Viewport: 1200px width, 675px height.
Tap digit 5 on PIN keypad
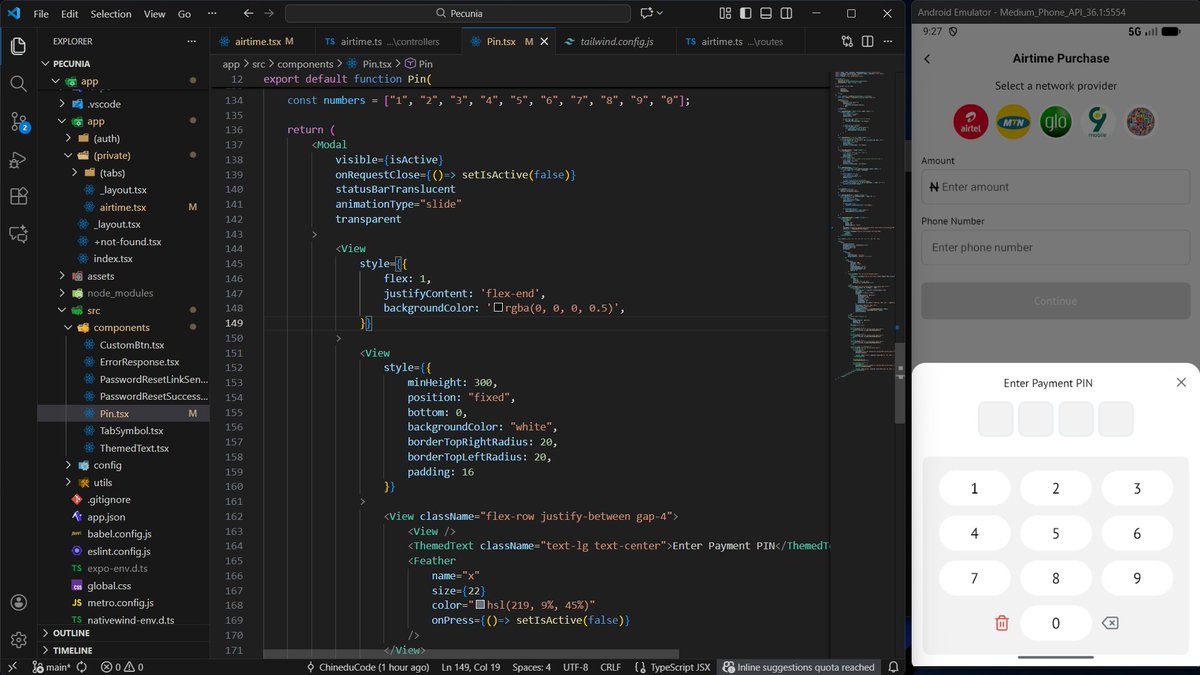(1056, 534)
